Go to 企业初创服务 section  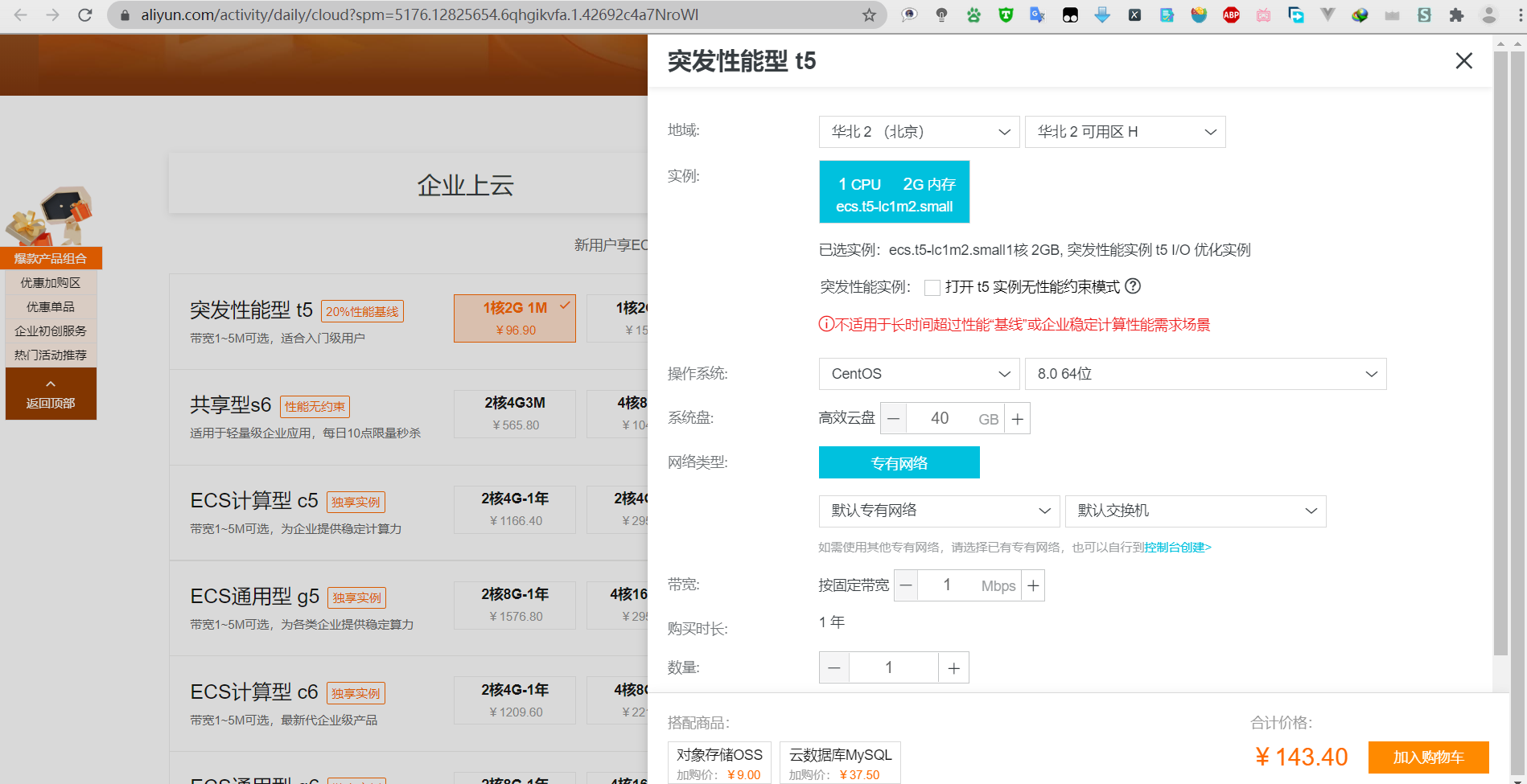click(51, 330)
